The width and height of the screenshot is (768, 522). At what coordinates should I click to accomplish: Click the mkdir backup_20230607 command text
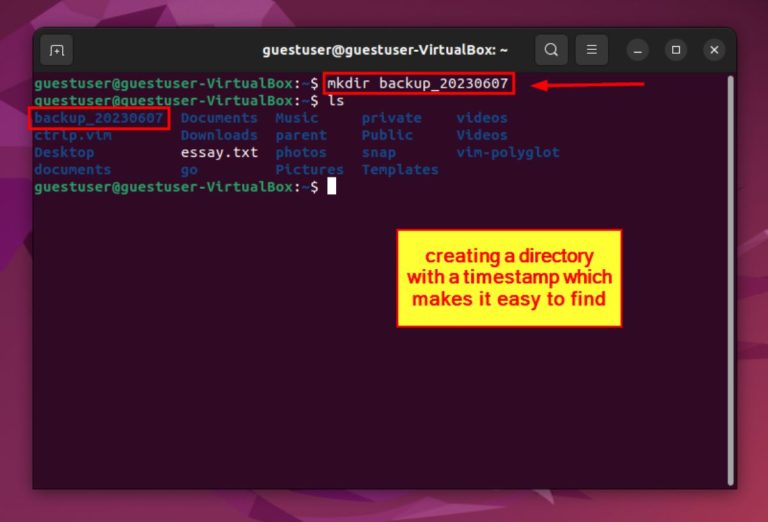[418, 84]
